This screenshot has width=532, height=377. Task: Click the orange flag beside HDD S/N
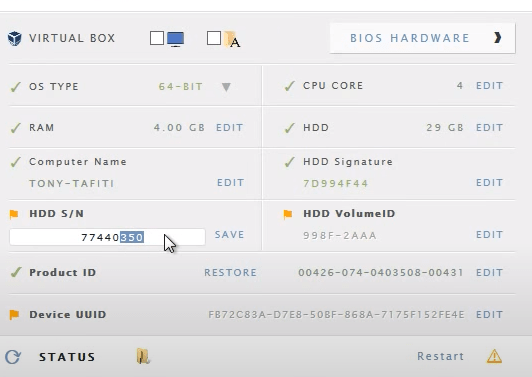[x=14, y=214]
